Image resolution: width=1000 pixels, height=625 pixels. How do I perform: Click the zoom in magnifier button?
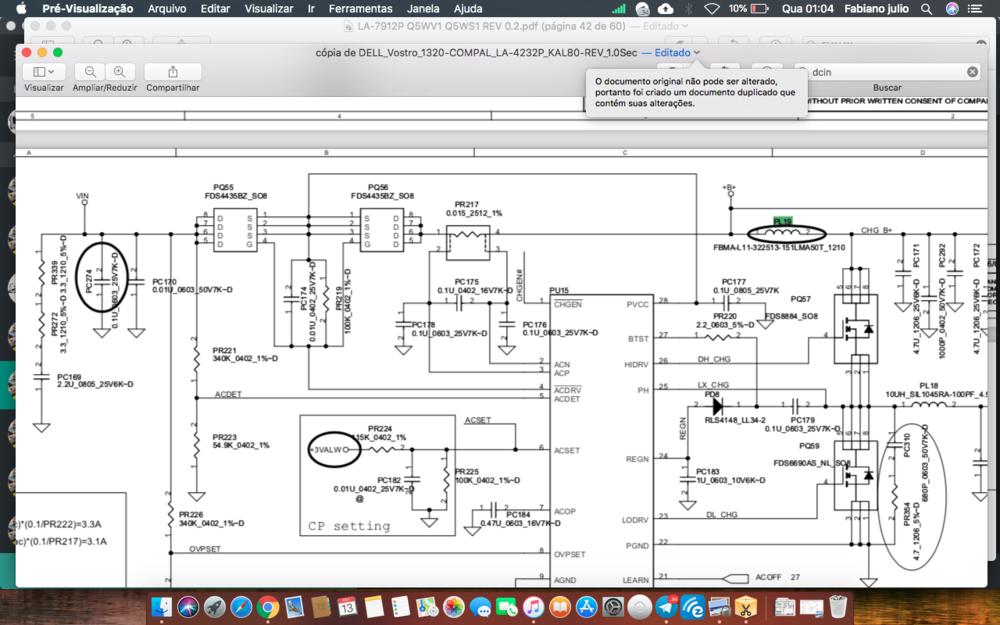pyautogui.click(x=120, y=72)
